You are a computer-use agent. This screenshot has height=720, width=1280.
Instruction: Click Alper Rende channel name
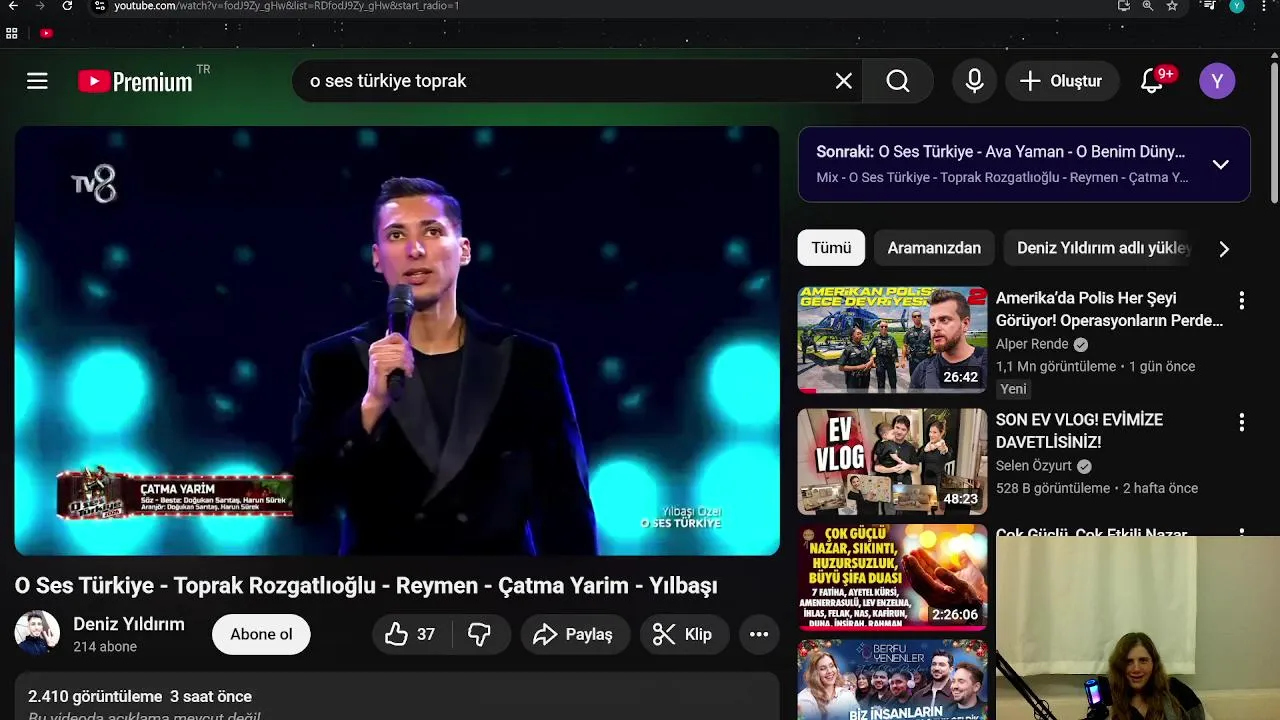(1032, 344)
